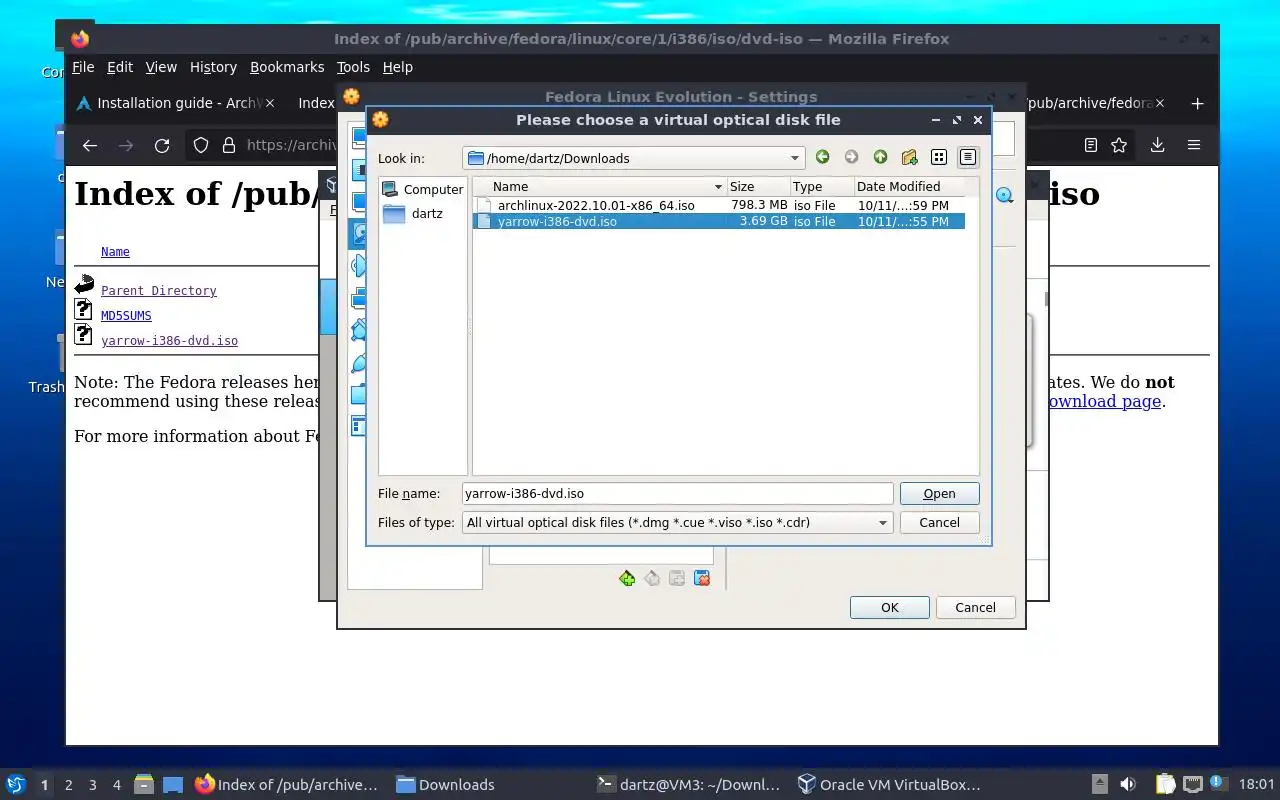Select dartz home folder in sidebar

click(x=413, y=213)
